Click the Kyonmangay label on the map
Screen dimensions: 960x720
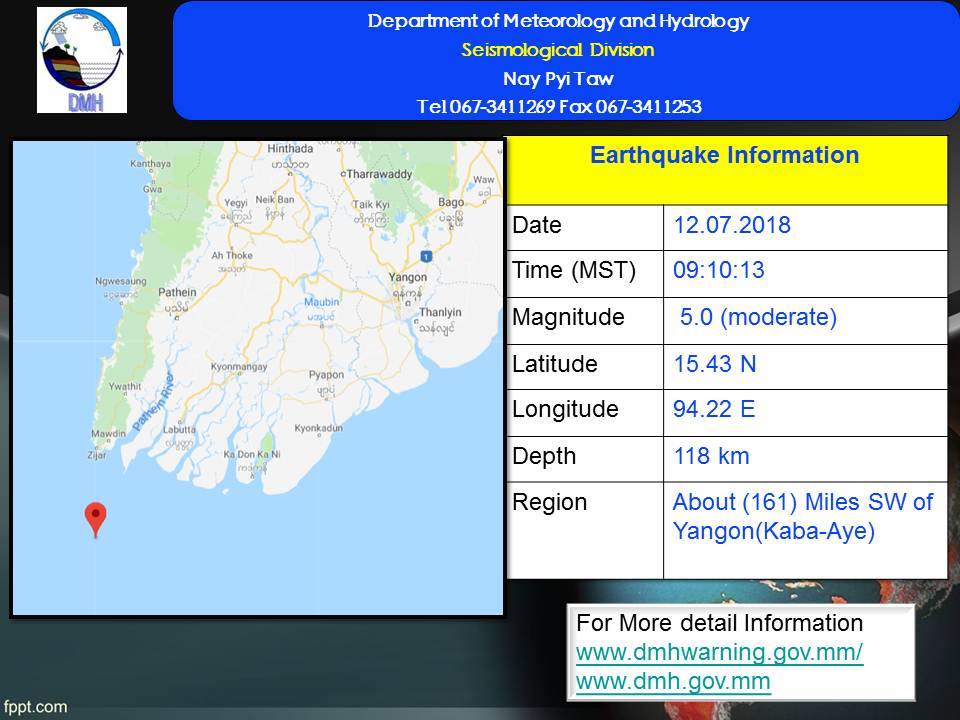(x=239, y=367)
